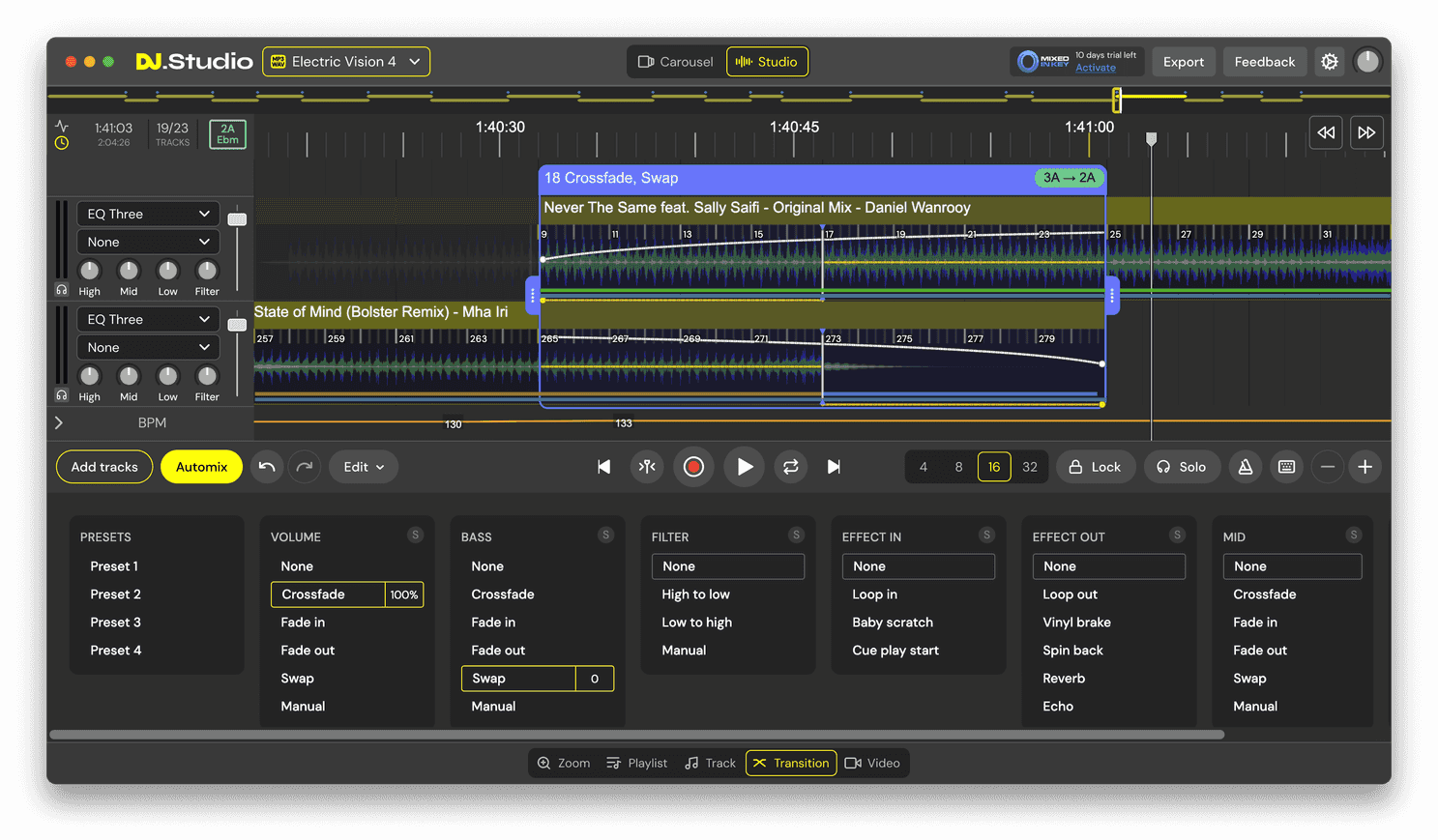The width and height of the screenshot is (1438, 840).
Task: Select the split/cut tool in the transport bar
Action: (x=647, y=467)
